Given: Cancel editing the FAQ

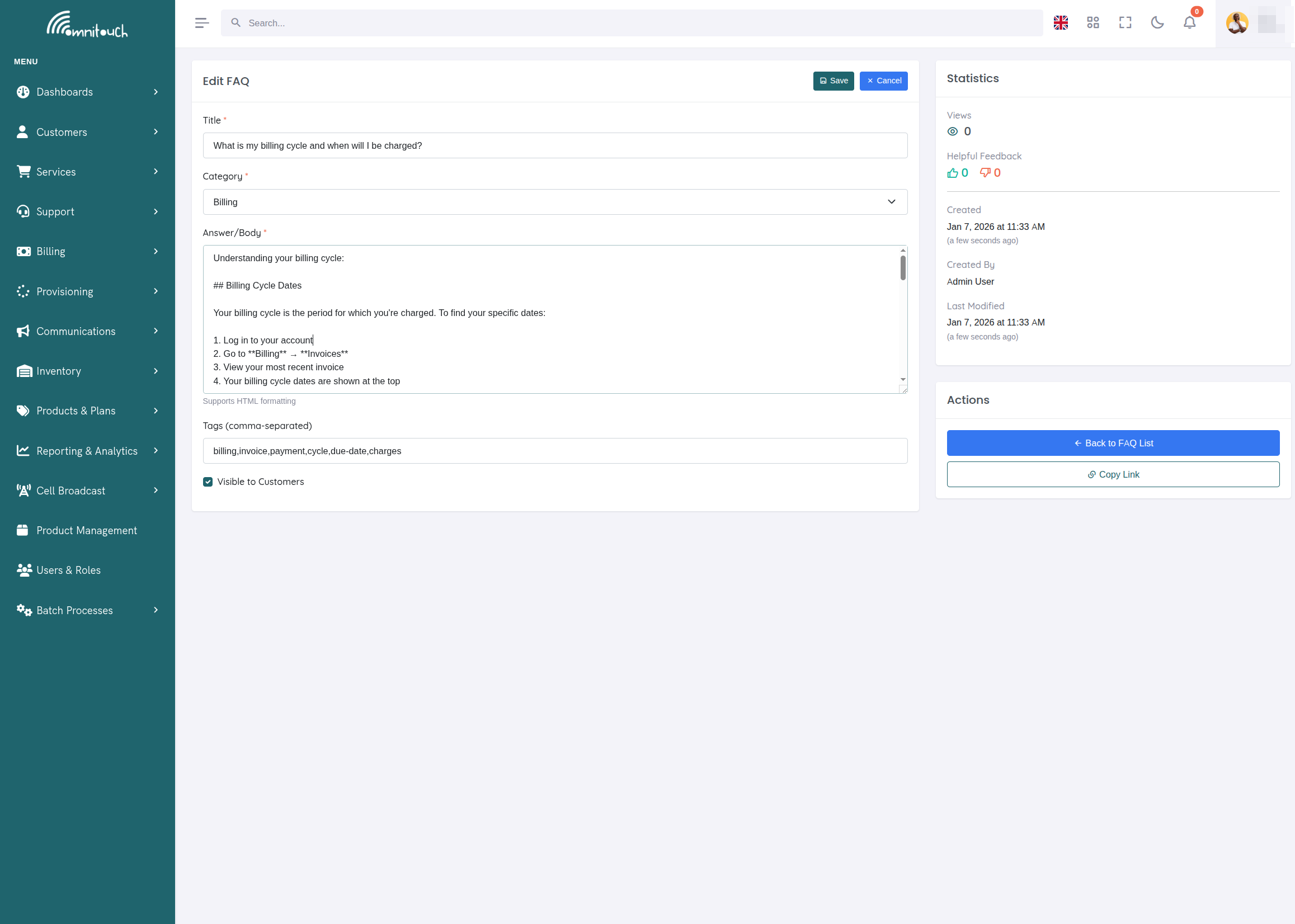Looking at the screenshot, I should point(883,81).
